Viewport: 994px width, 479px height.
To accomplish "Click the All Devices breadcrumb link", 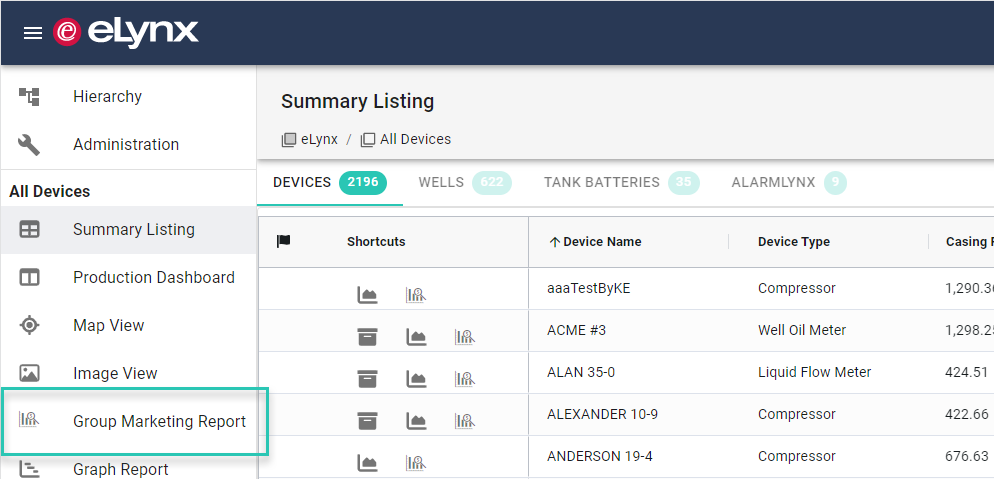I will coord(406,139).
